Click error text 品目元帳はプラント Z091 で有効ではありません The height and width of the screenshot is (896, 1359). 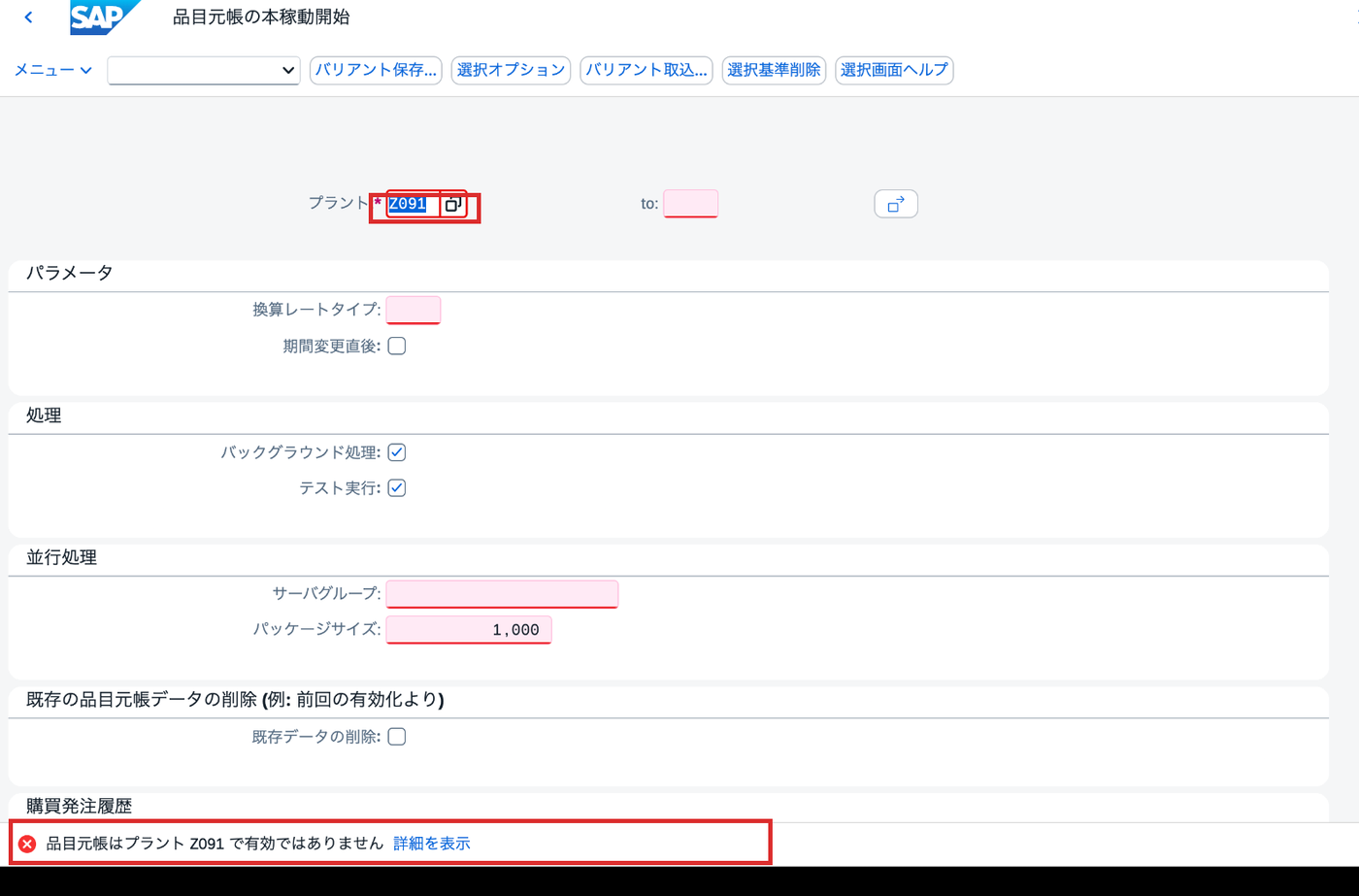tap(215, 844)
